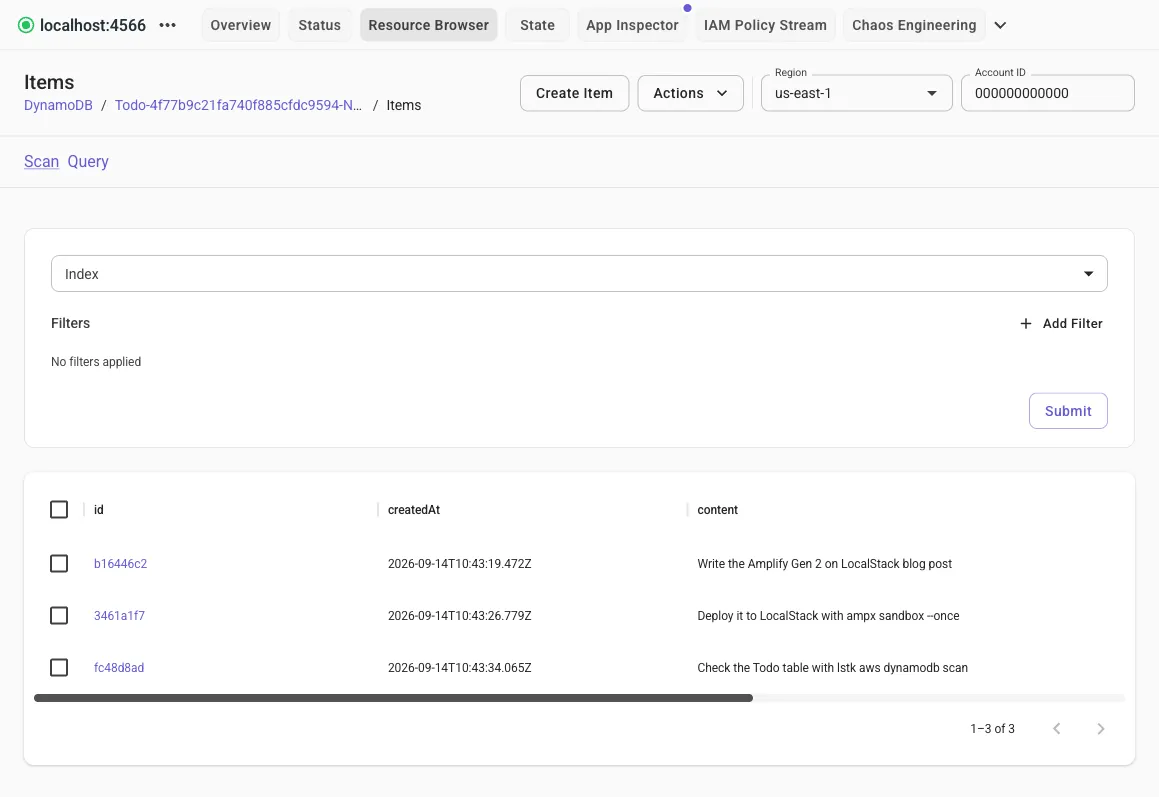
Task: Click the '1–3 of 3' pagination text
Action: click(x=992, y=729)
